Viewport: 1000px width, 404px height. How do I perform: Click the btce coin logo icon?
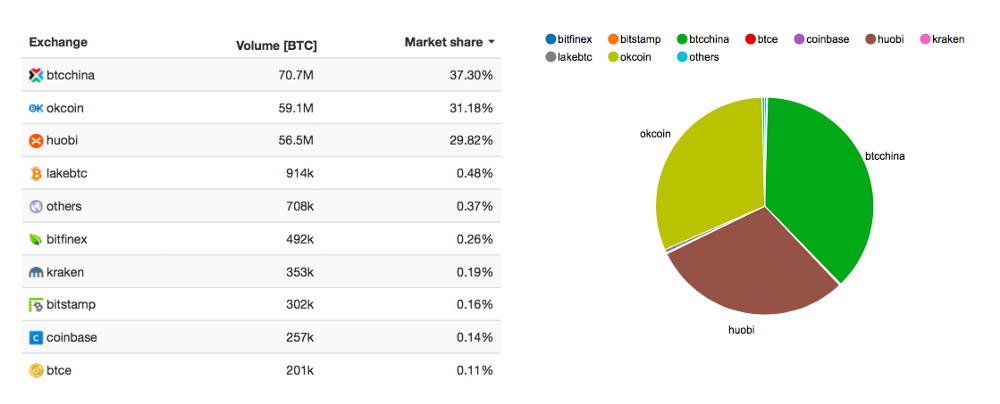36,371
